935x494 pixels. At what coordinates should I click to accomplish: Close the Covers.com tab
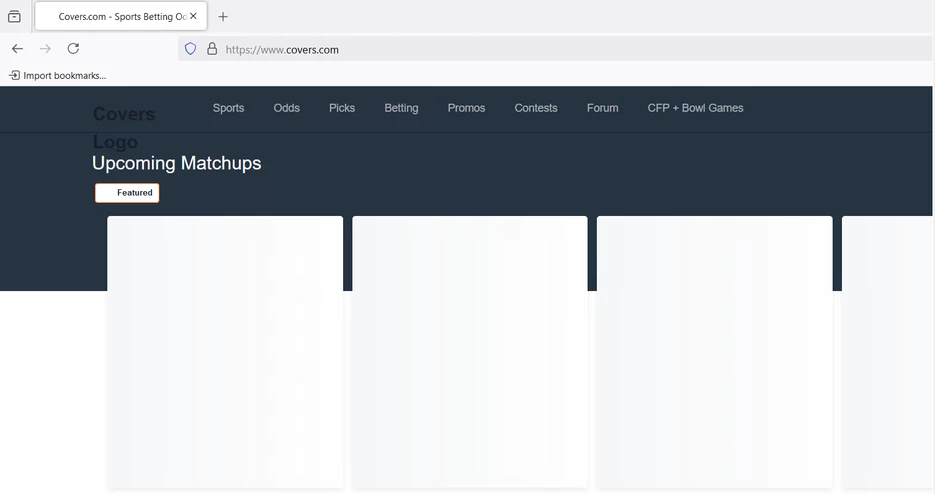pos(193,16)
